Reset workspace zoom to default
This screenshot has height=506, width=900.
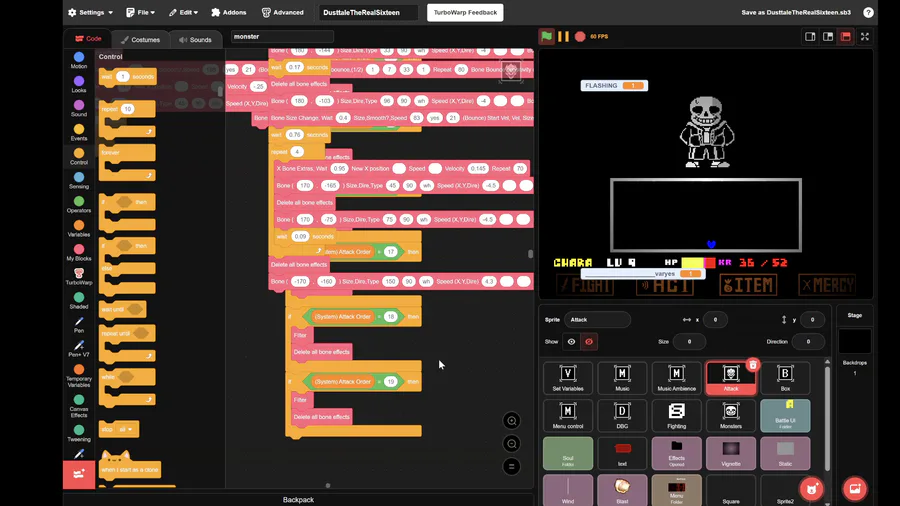[x=511, y=466]
